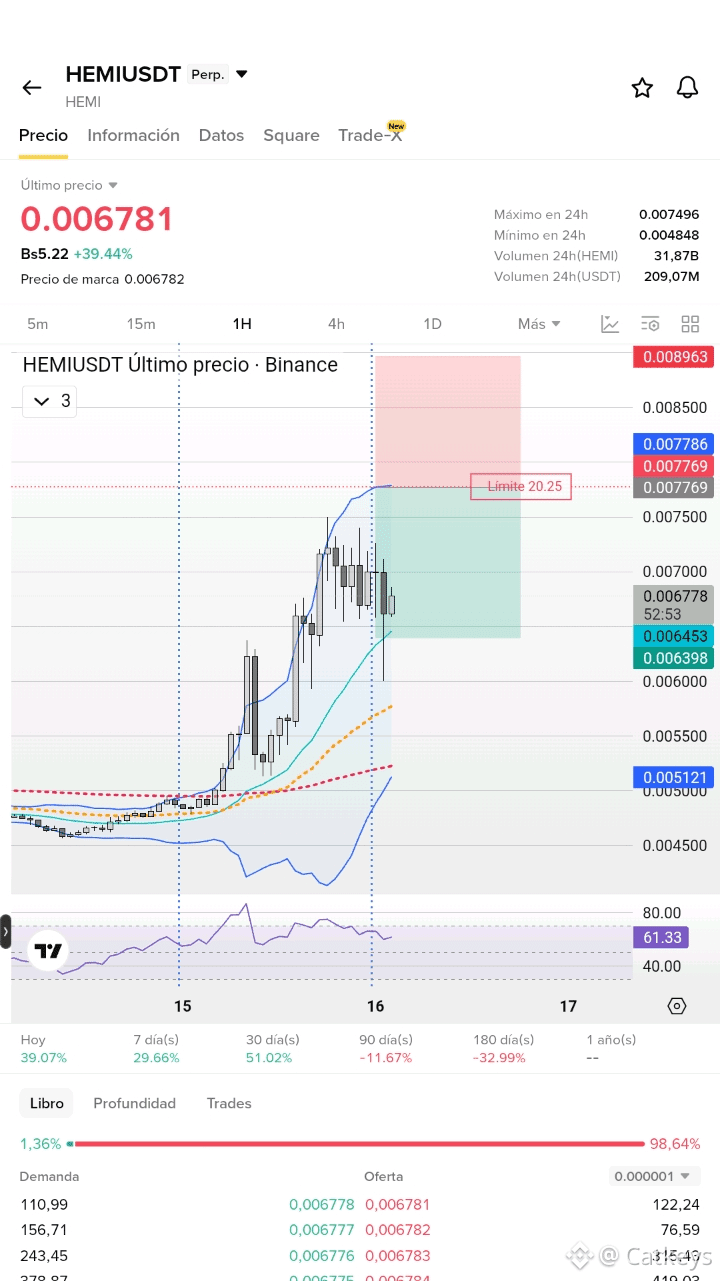Image resolution: width=720 pixels, height=1281 pixels.
Task: Click Precio de marca 0.006782 text
Action: tap(102, 279)
